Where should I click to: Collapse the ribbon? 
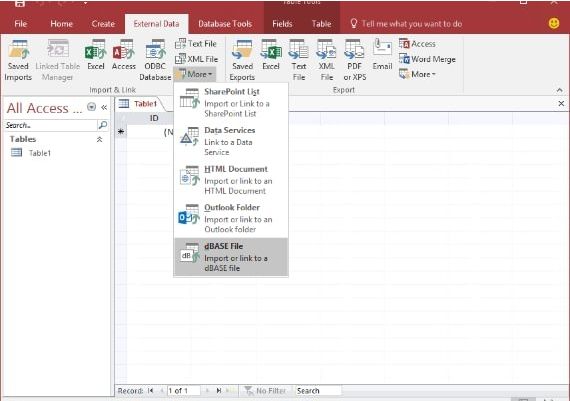(559, 90)
